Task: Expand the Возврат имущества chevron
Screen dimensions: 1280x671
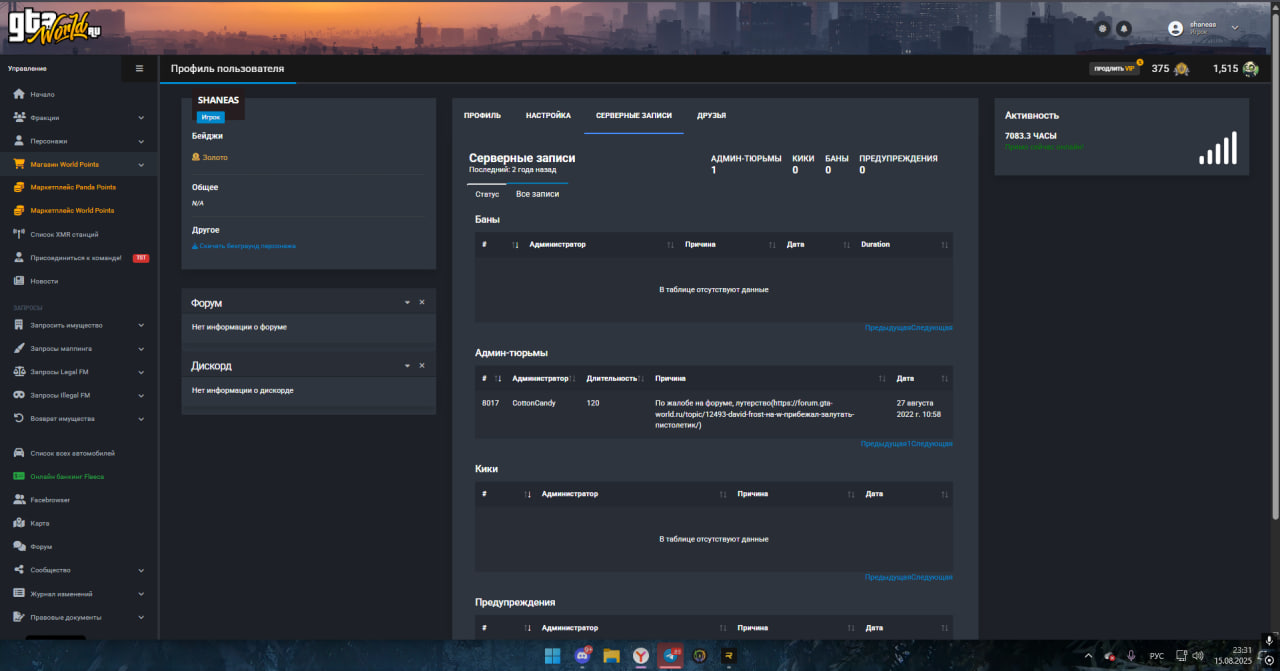Action: (141, 418)
